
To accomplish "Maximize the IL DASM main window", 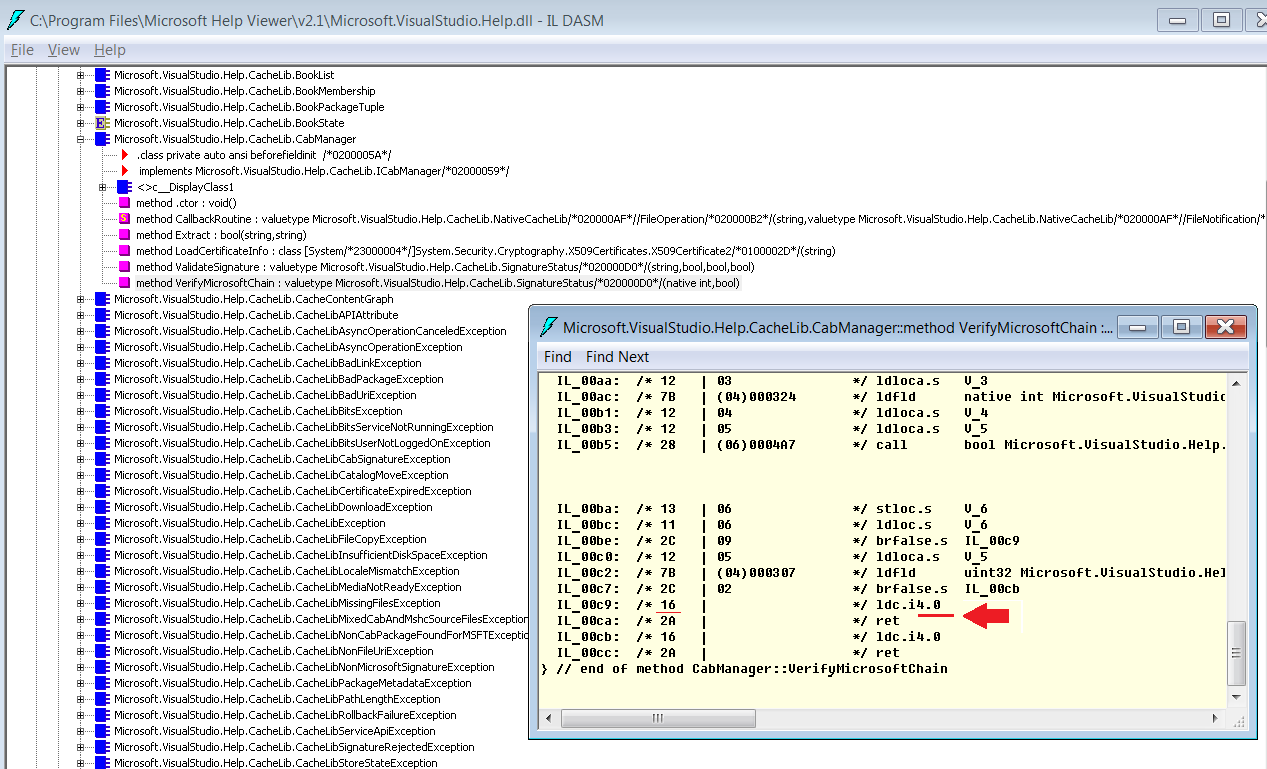I will click(x=1221, y=20).
